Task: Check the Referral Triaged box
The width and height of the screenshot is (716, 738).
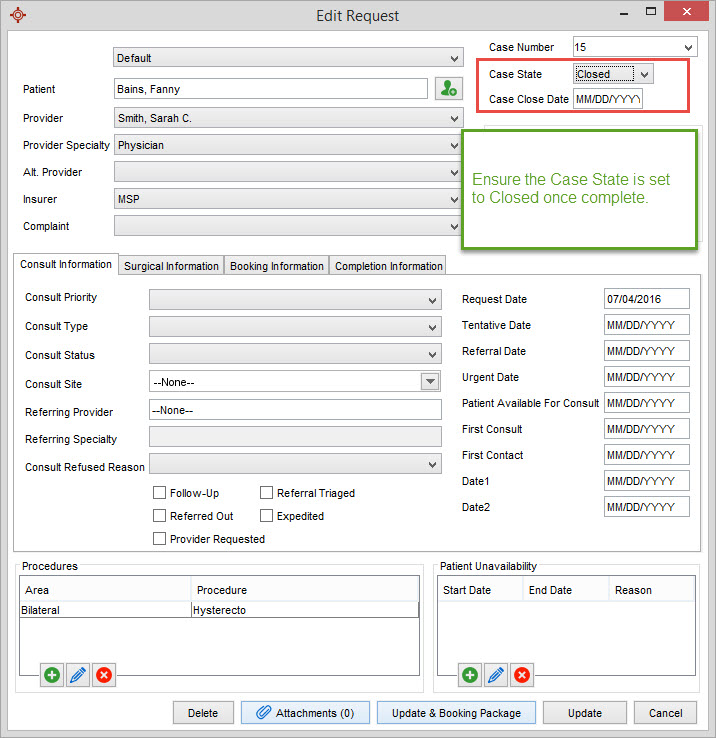Action: tap(267, 493)
